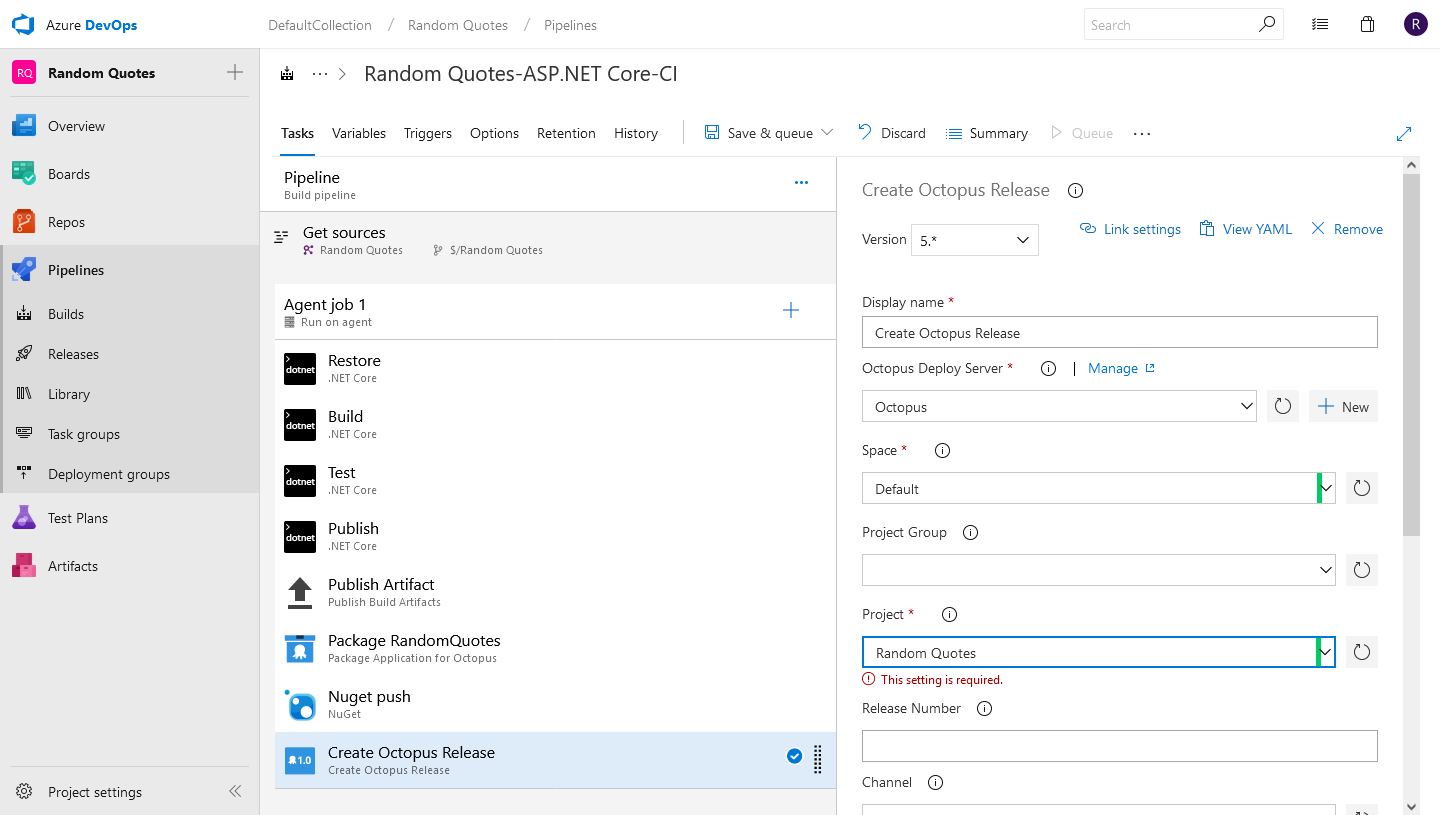The width and height of the screenshot is (1440, 815).
Task: Open the work items list icon in header
Action: [1320, 25]
